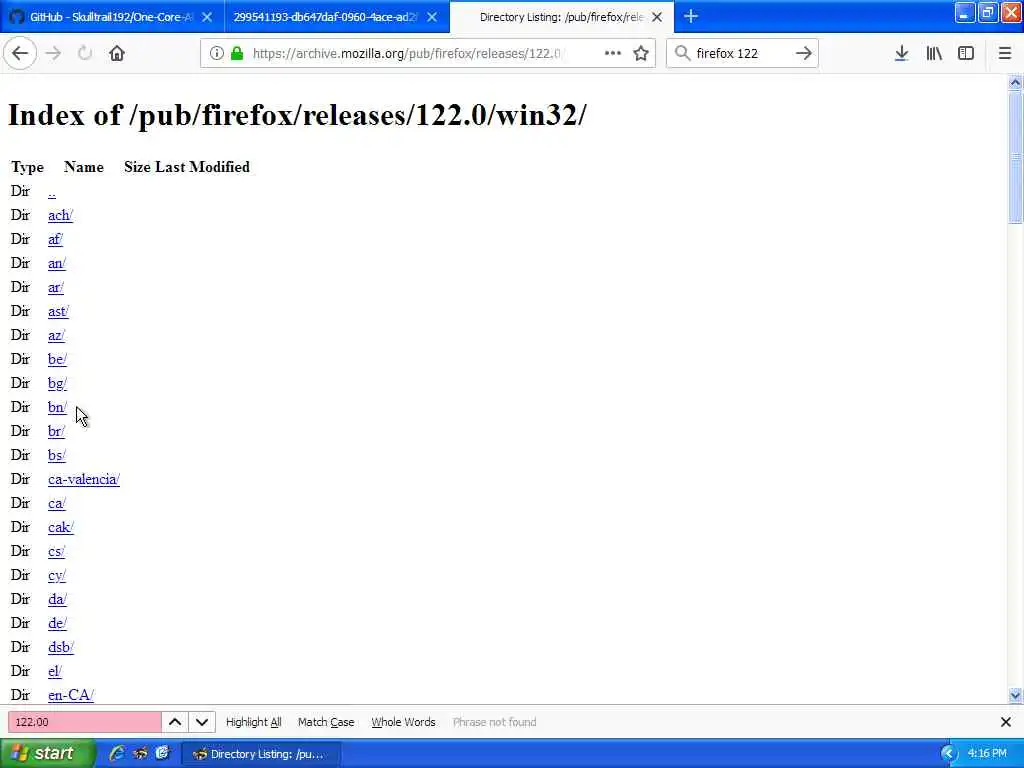Open page actions three-dot menu
The height and width of the screenshot is (768, 1024).
[613, 53]
